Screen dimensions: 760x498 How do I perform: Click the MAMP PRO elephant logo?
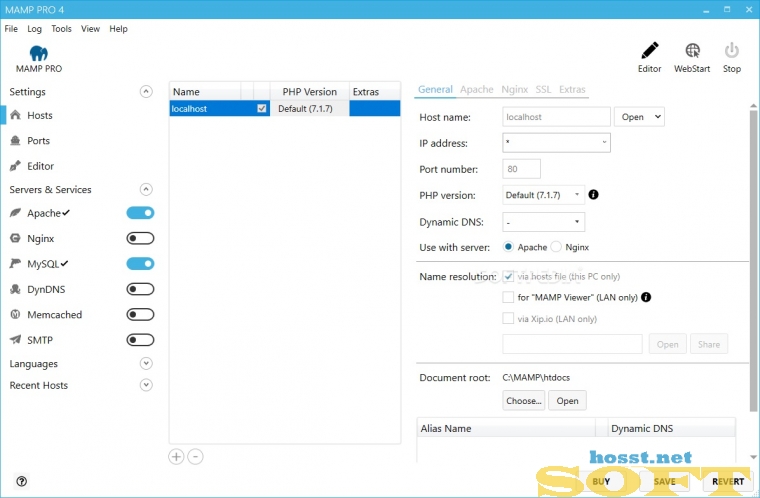39,53
